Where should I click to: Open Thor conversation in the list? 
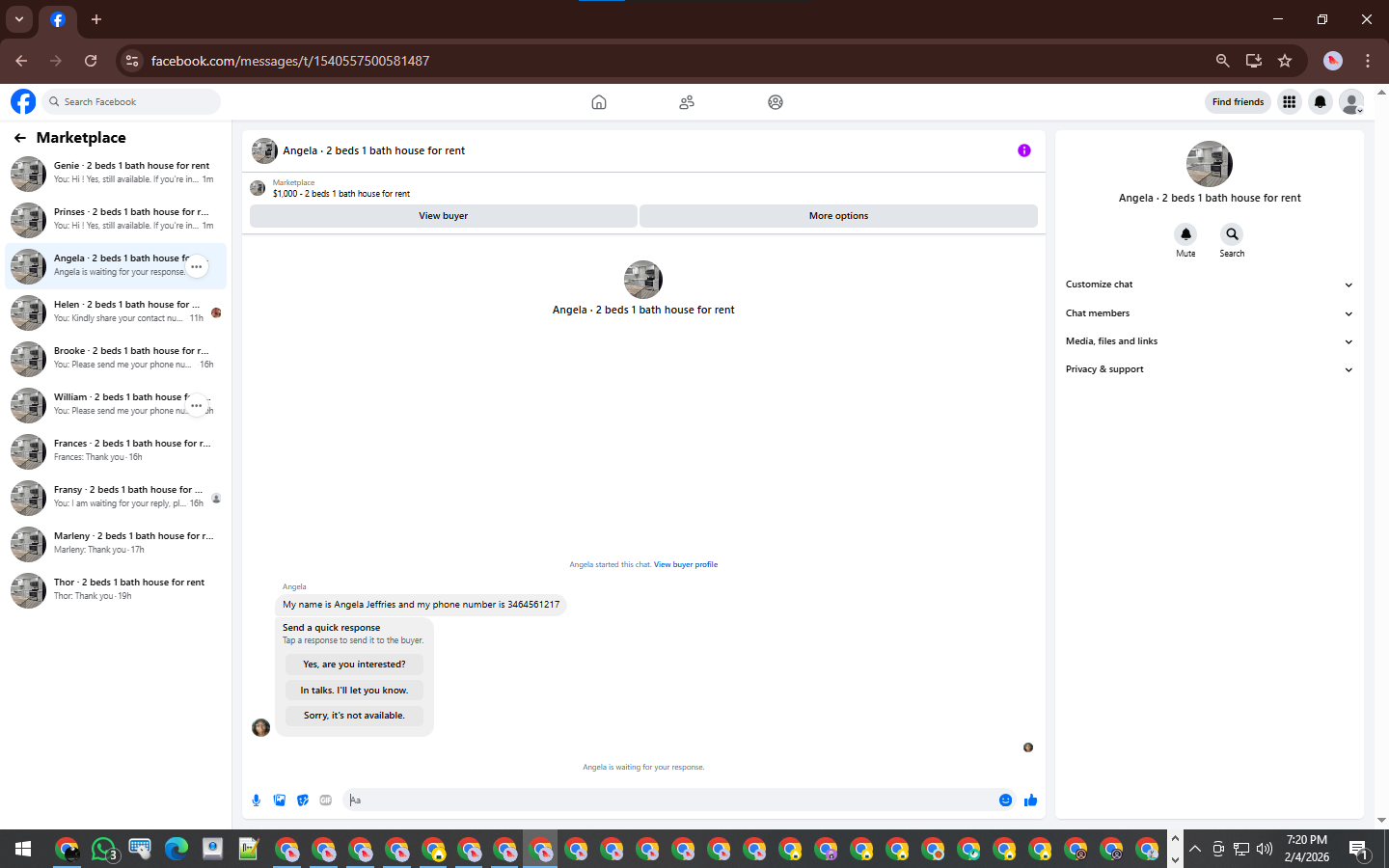coord(116,590)
